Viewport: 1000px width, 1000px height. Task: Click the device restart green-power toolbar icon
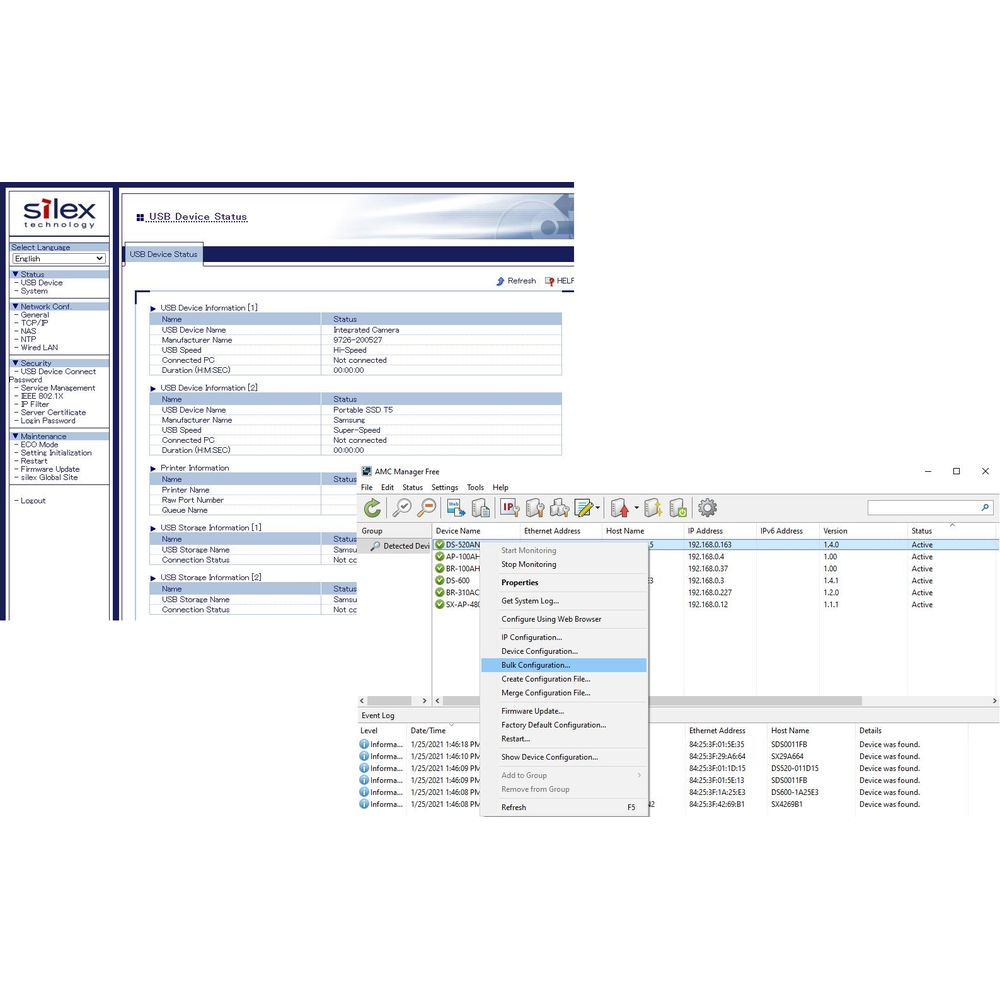[679, 508]
